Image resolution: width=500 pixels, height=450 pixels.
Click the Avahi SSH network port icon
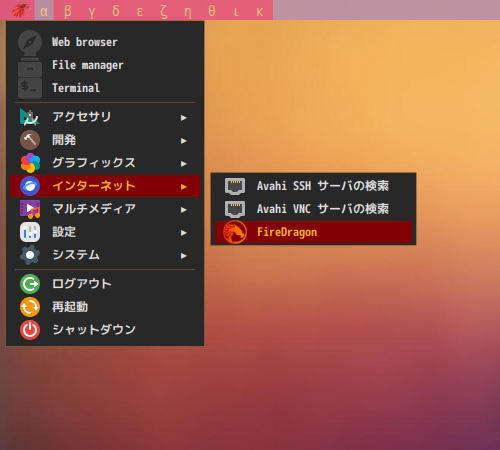click(235, 186)
